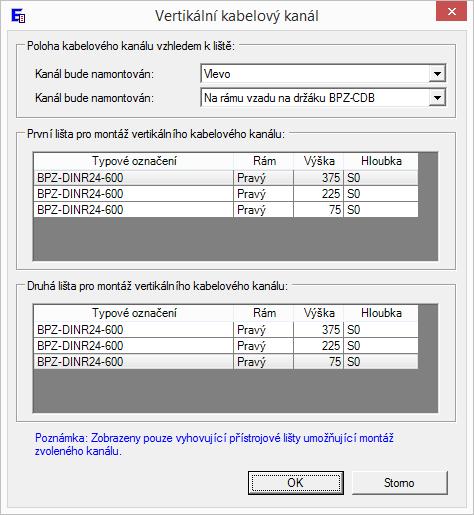Click Rám column header in second table
The width and height of the screenshot is (474, 515).
pyautogui.click(x=264, y=313)
